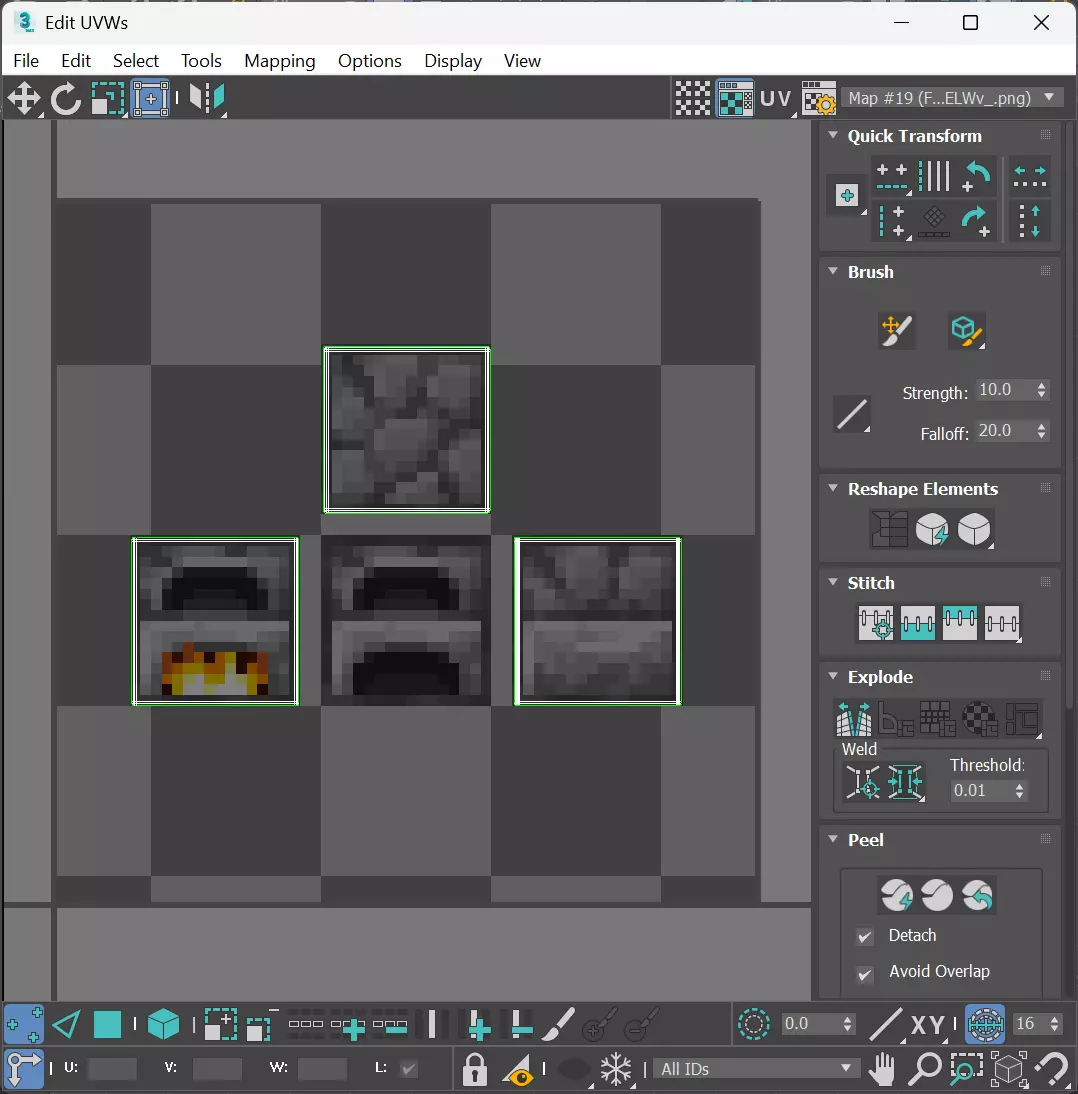1078x1094 pixels.
Task: Collapse the Explode rollout
Action: click(833, 675)
